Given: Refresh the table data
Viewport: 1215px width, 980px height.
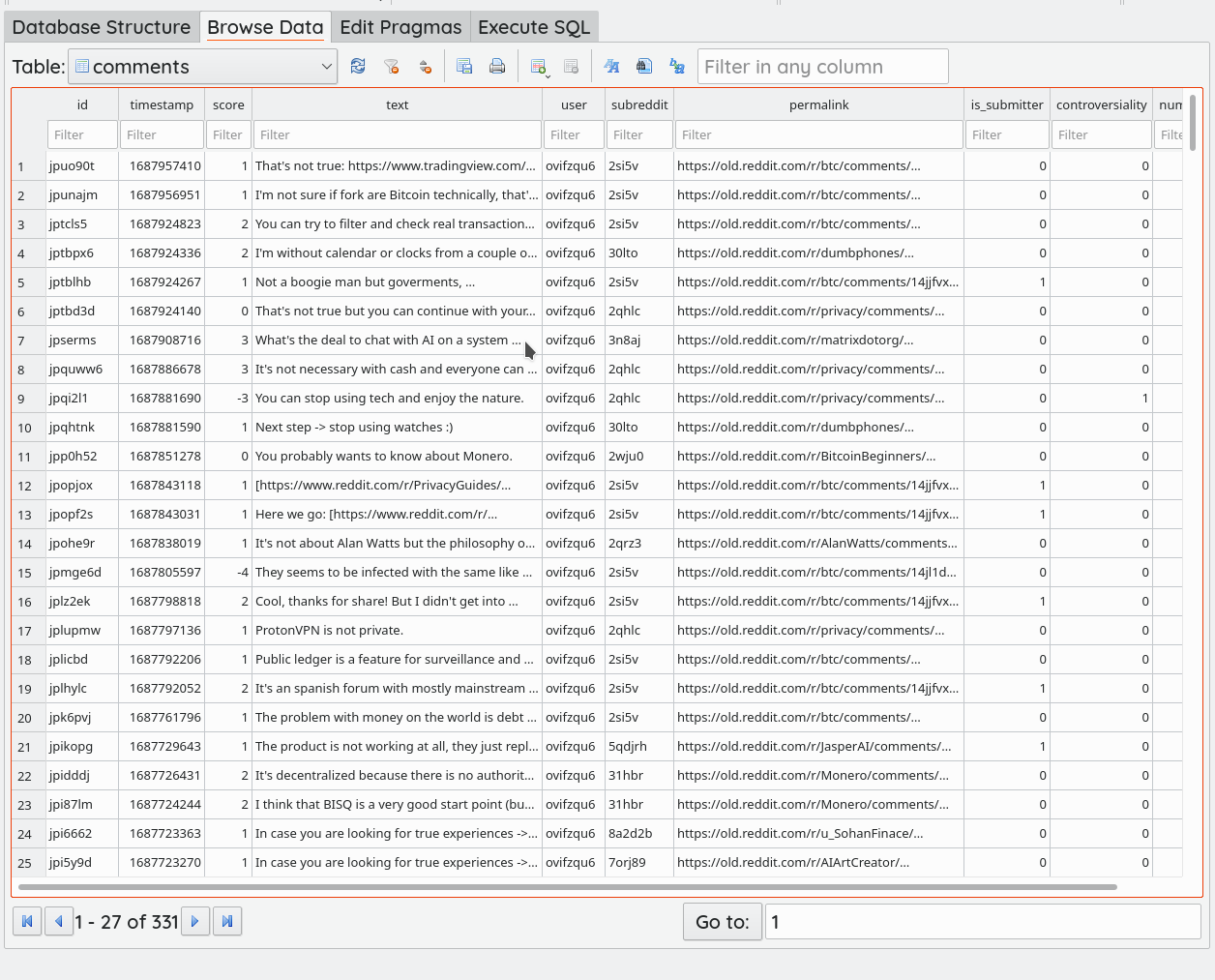Looking at the screenshot, I should pyautogui.click(x=358, y=67).
